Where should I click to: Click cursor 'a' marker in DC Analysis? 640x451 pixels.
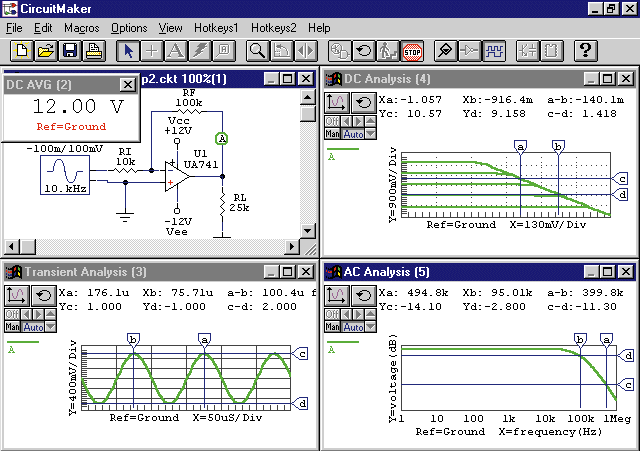[520, 147]
